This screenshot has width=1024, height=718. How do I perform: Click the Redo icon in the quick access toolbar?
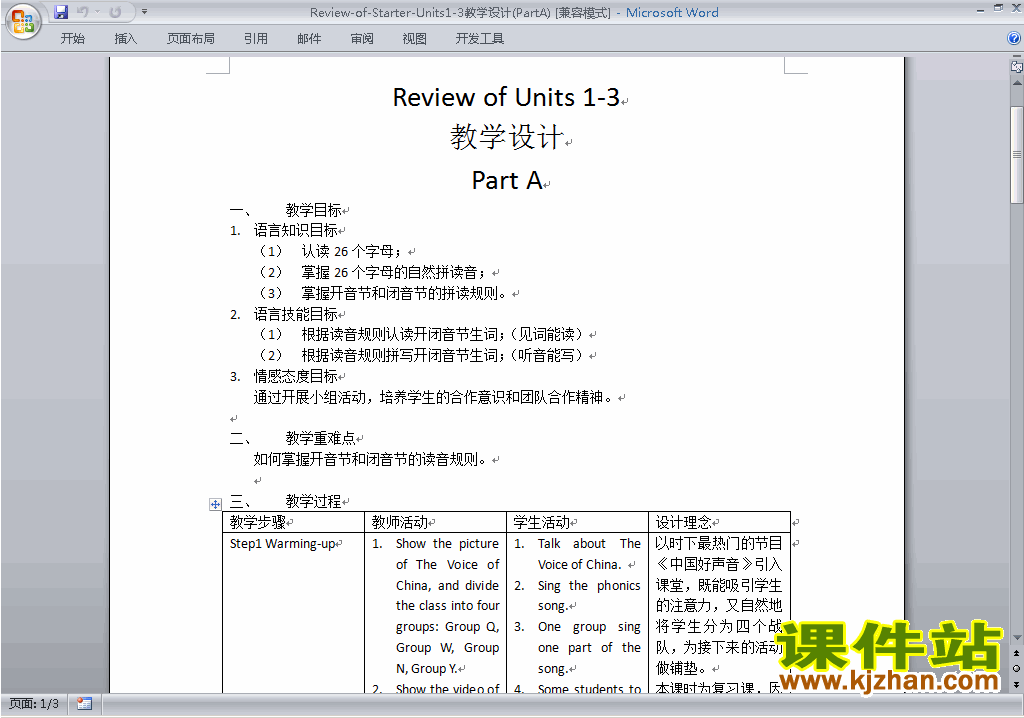click(115, 12)
